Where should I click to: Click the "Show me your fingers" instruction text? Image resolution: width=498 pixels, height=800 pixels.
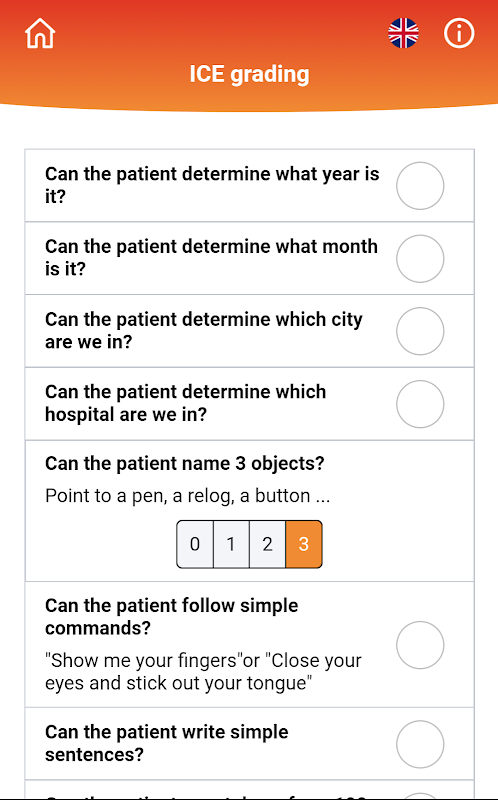[203, 671]
